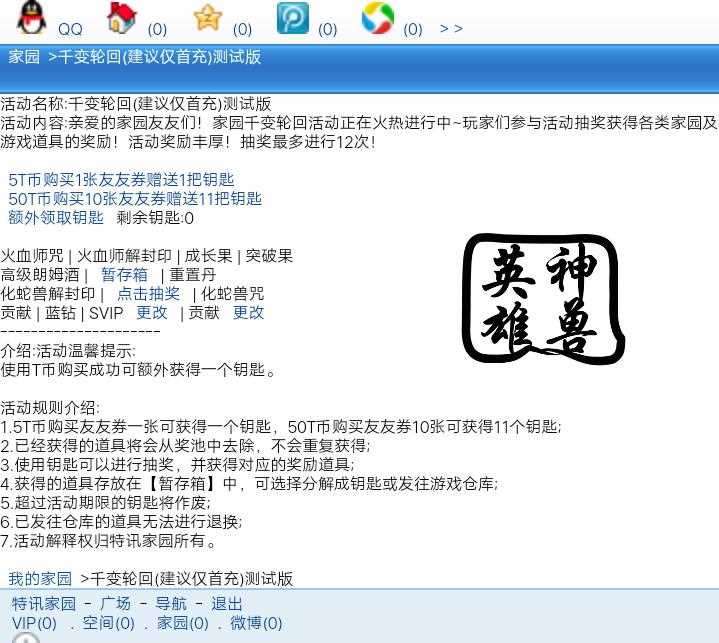Open the house home icon
The image size is (719, 643).
(121, 18)
